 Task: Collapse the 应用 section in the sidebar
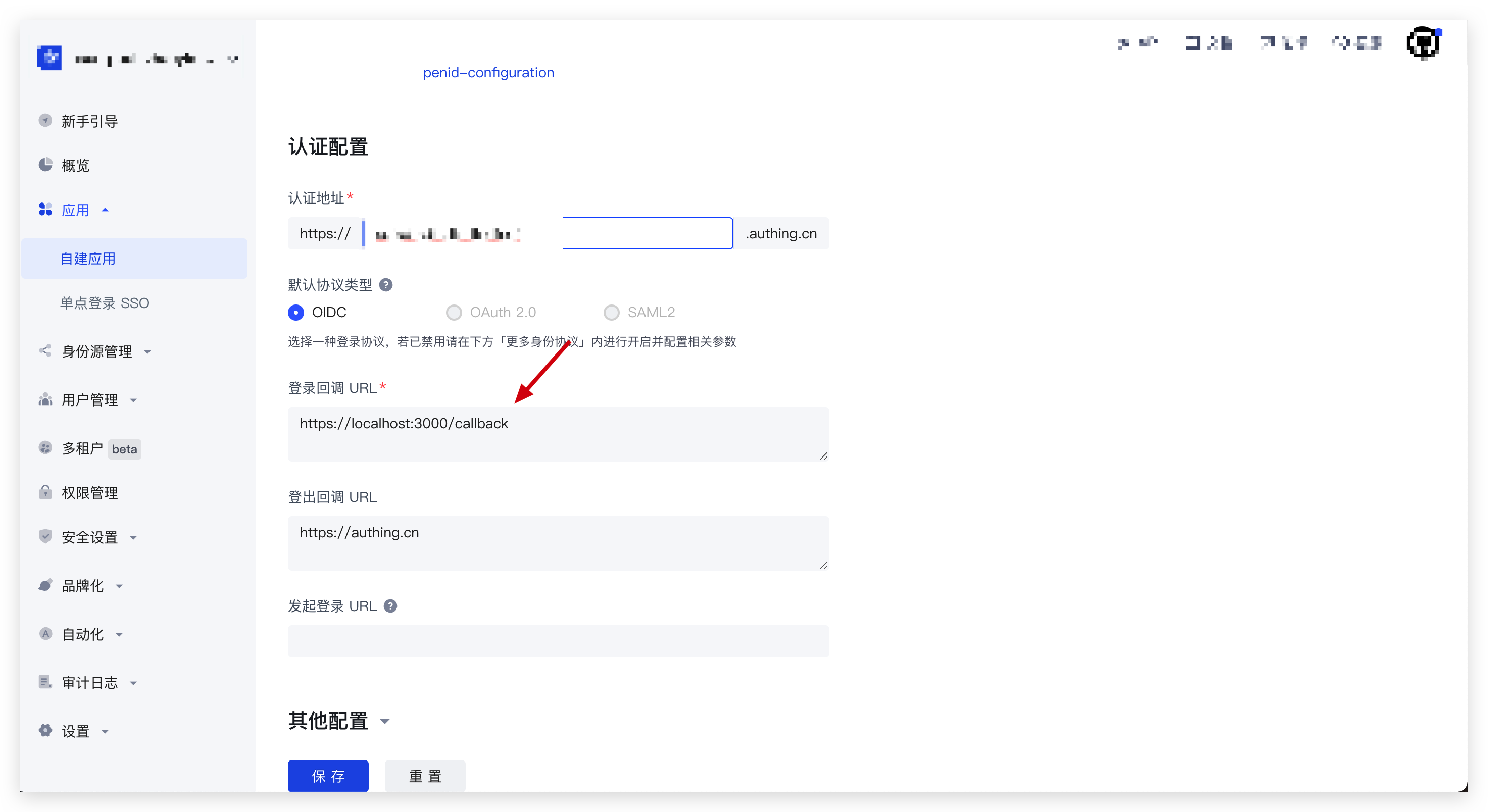(105, 210)
